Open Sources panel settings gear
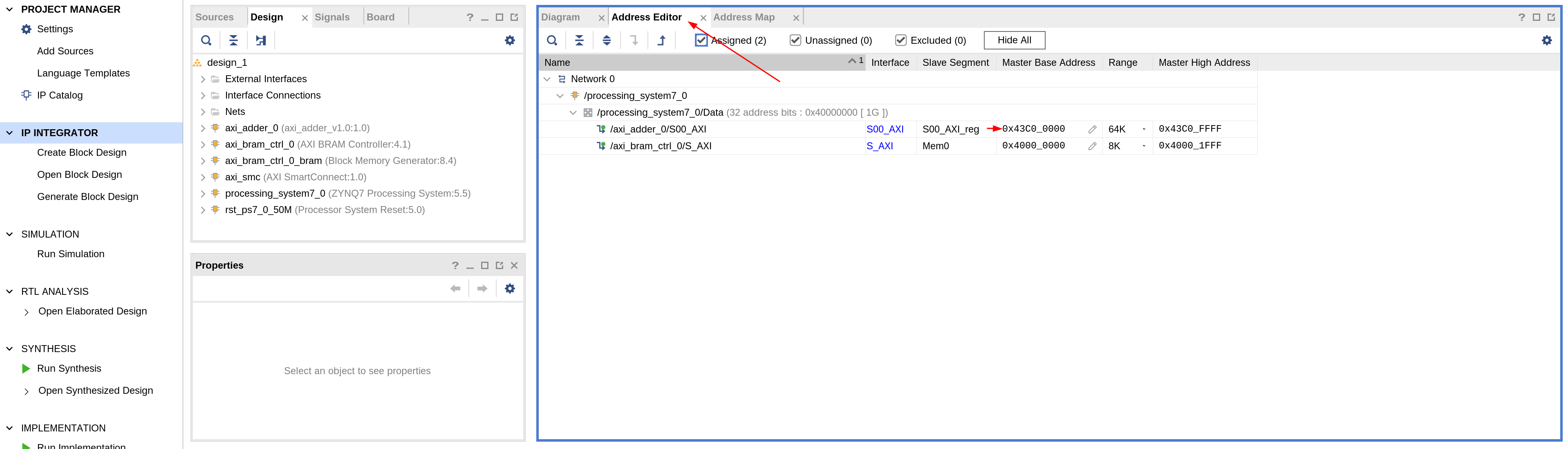This screenshot has height=449, width=1568. [x=509, y=40]
